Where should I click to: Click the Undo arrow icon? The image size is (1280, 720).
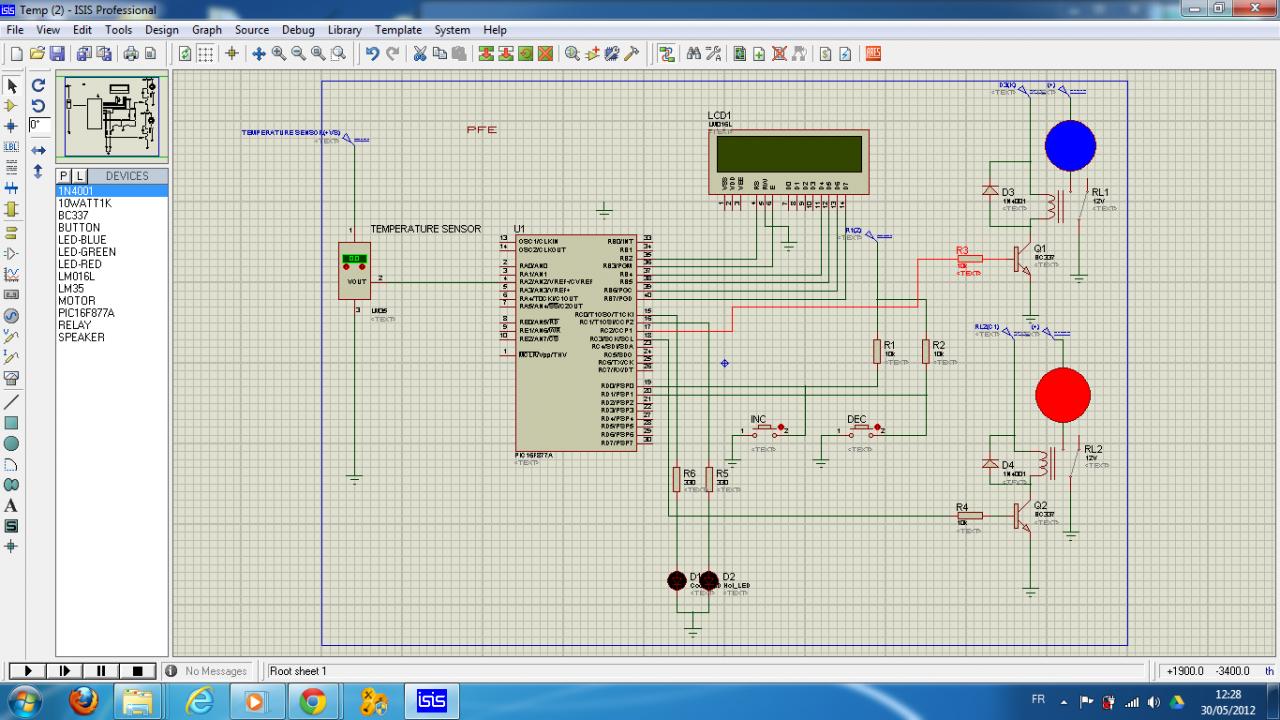pyautogui.click(x=372, y=54)
